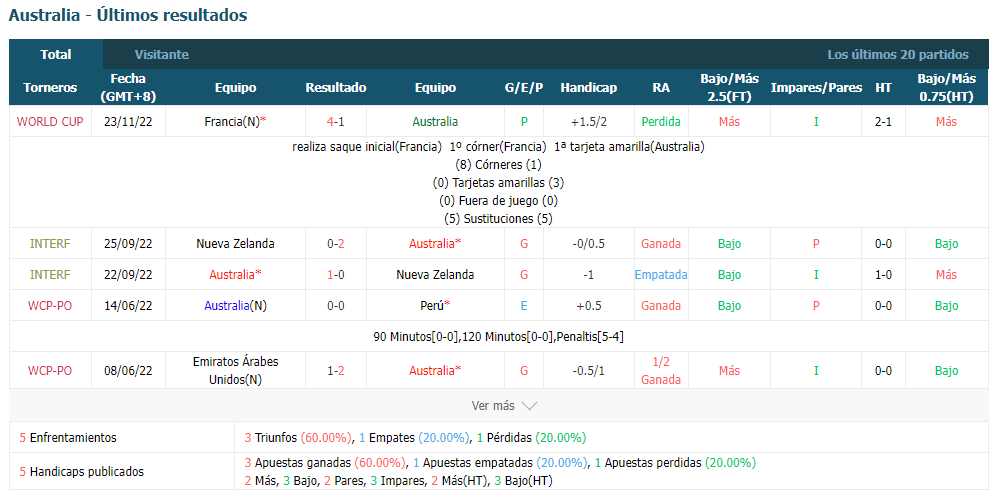Open the 'Los últimos 20 partidos' selector
Image resolution: width=998 pixels, height=498 pixels.
[897, 55]
